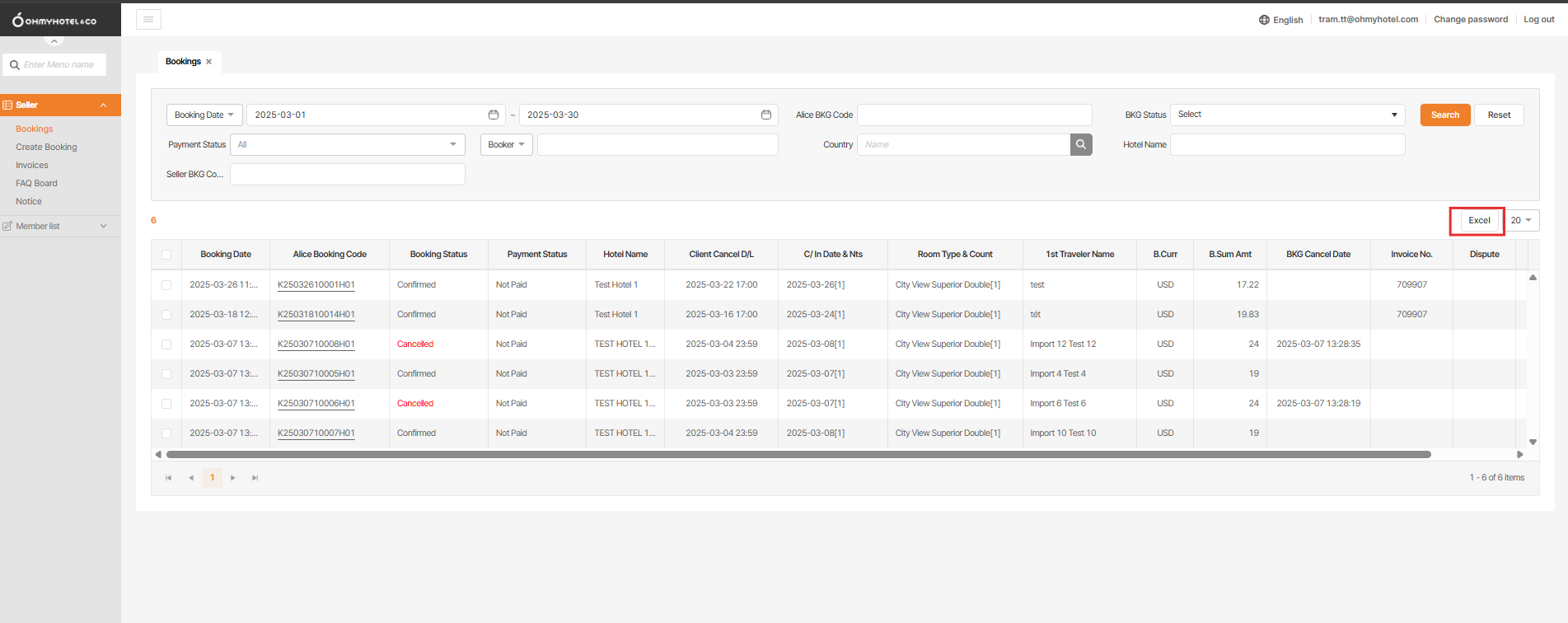Image resolution: width=1568 pixels, height=623 pixels.
Task: Click the globe English language icon
Action: coord(1264,20)
